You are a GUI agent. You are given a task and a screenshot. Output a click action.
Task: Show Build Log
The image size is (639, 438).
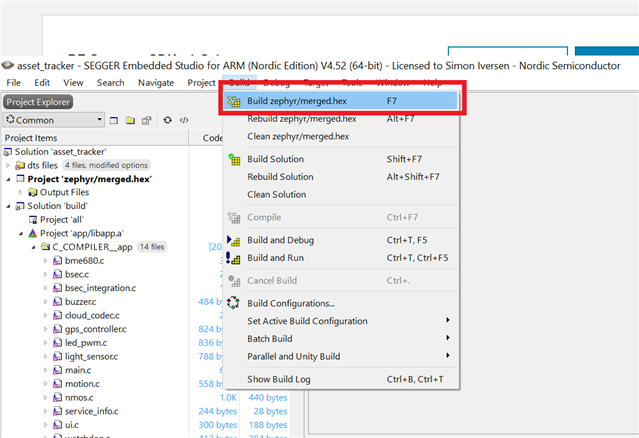(341, 379)
